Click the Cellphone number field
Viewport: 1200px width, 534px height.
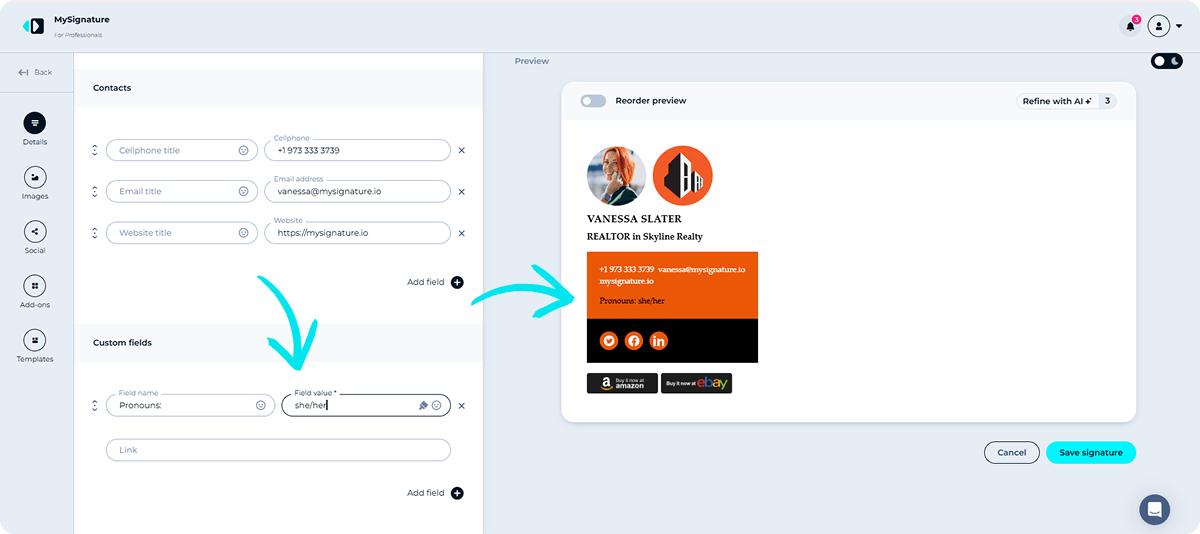tap(357, 150)
